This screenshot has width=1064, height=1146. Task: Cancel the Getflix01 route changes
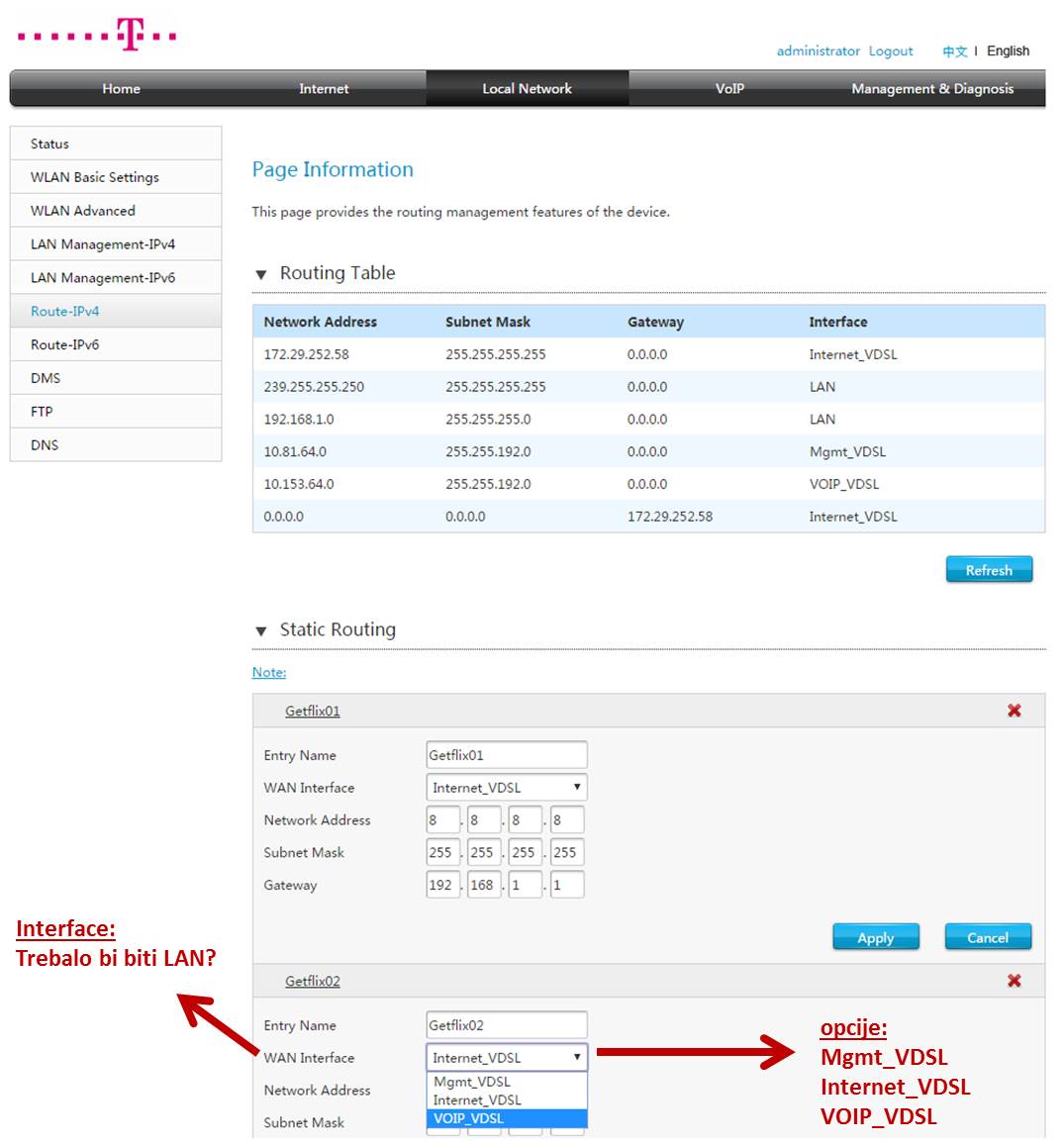(x=987, y=937)
